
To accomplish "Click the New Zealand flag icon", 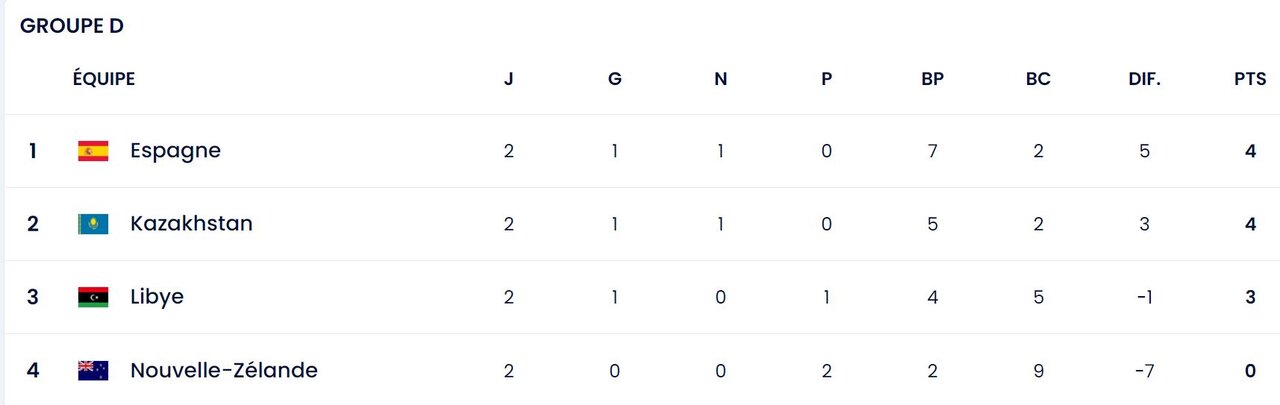I will (93, 371).
